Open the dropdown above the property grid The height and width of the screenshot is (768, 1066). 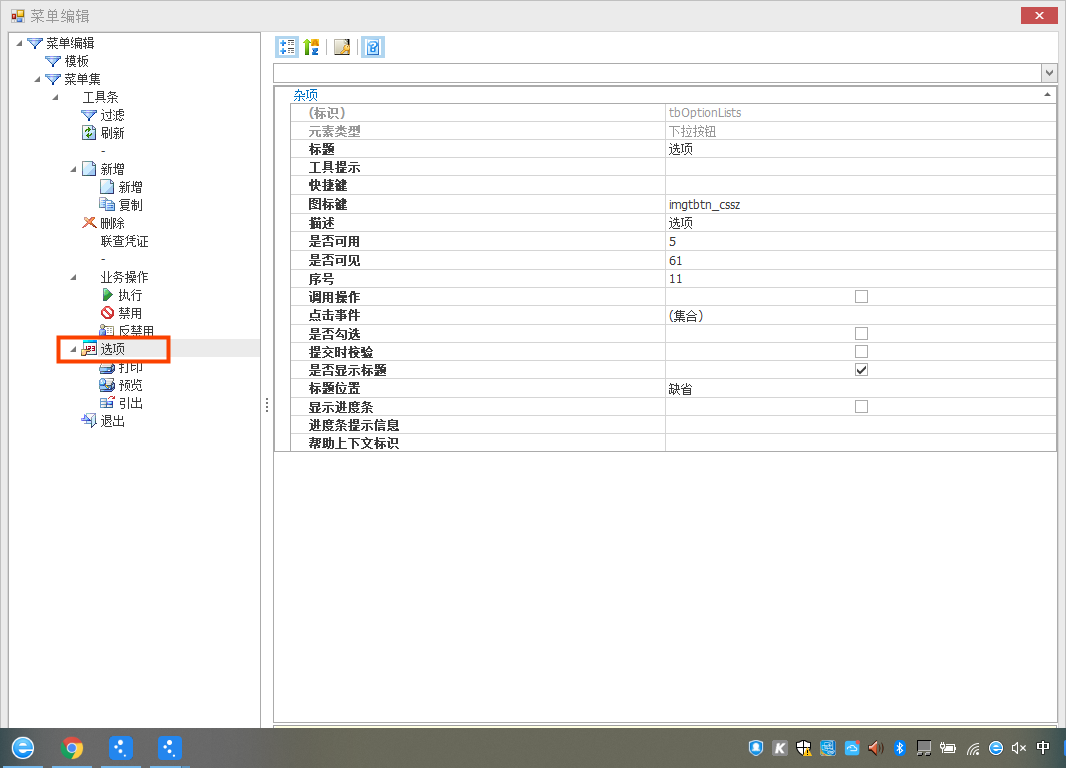[1048, 72]
